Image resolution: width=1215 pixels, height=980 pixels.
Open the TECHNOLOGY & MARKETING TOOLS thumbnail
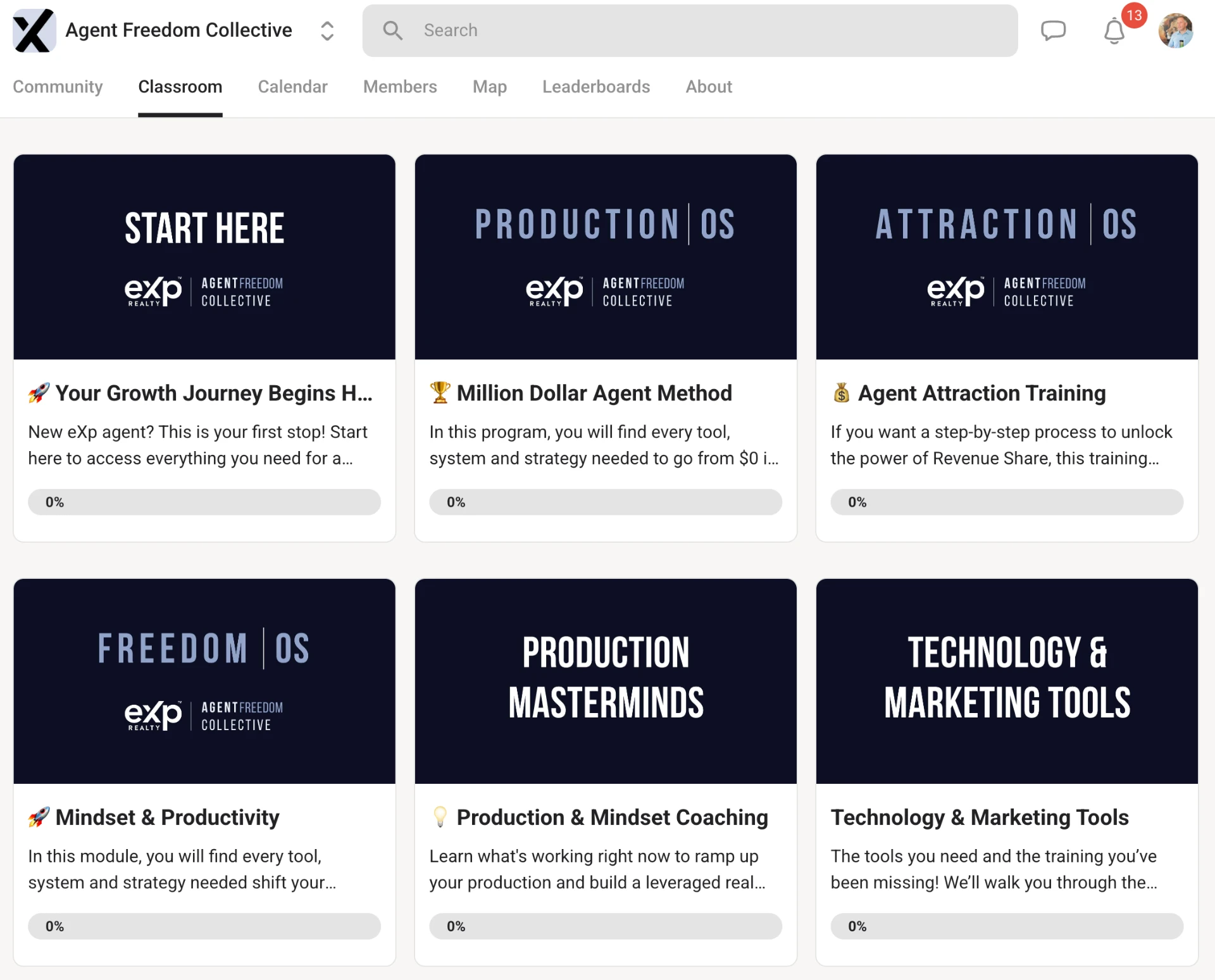[1007, 681]
